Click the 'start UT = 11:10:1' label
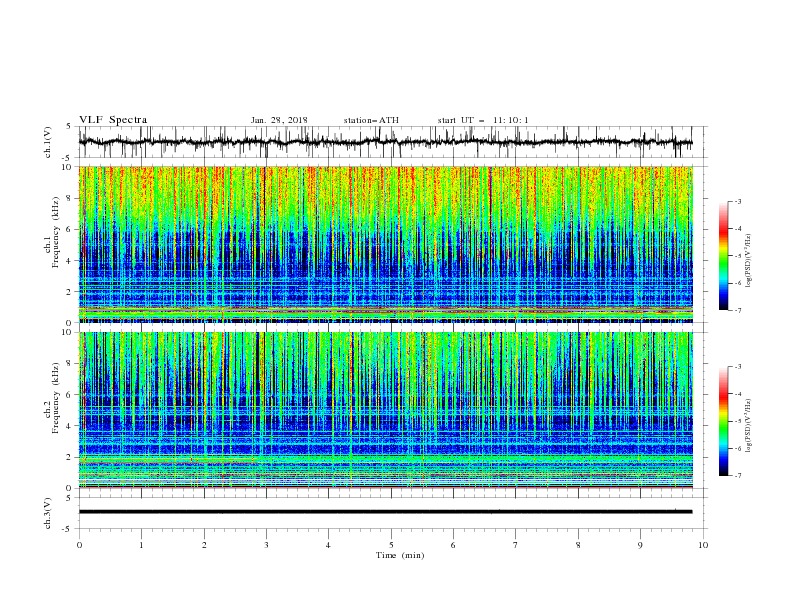Image resolution: width=792 pixels, height=612 pixels. coord(483,120)
